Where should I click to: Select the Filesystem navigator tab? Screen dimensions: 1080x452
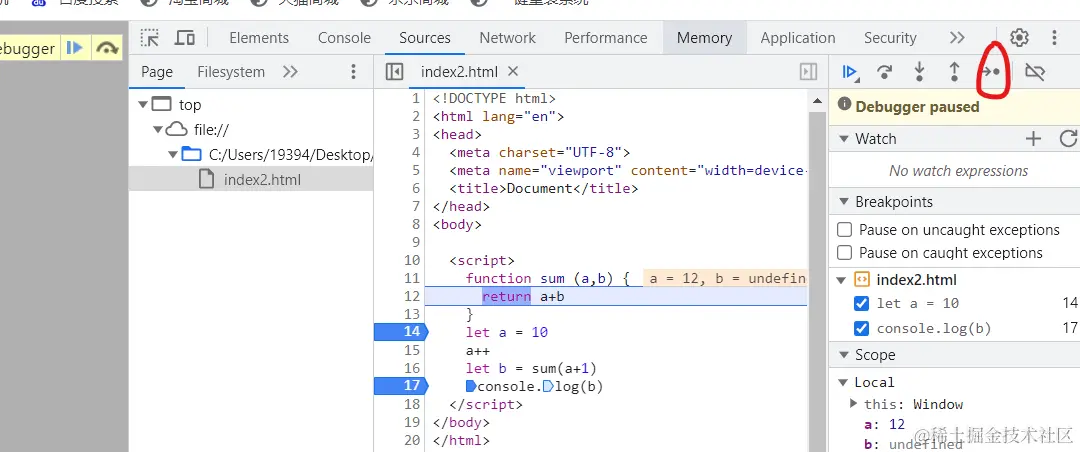pos(231,72)
